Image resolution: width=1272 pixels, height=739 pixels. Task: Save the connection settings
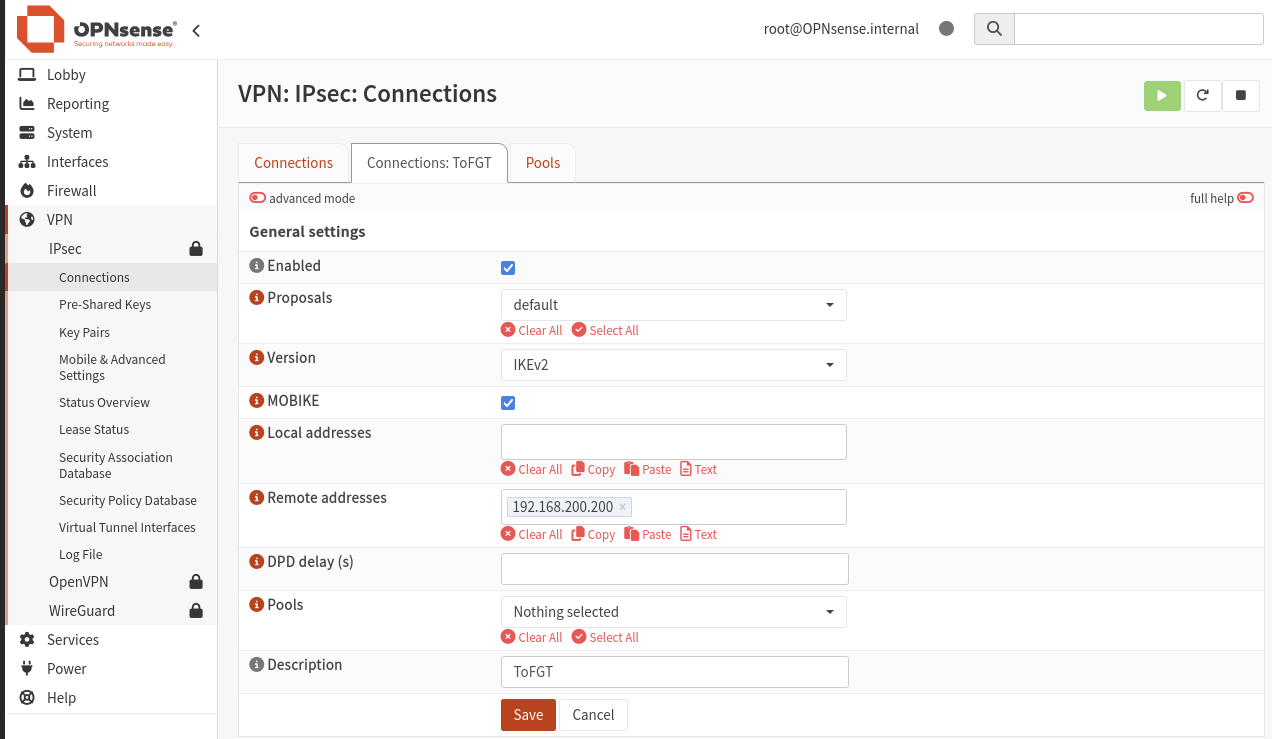pyautogui.click(x=528, y=715)
